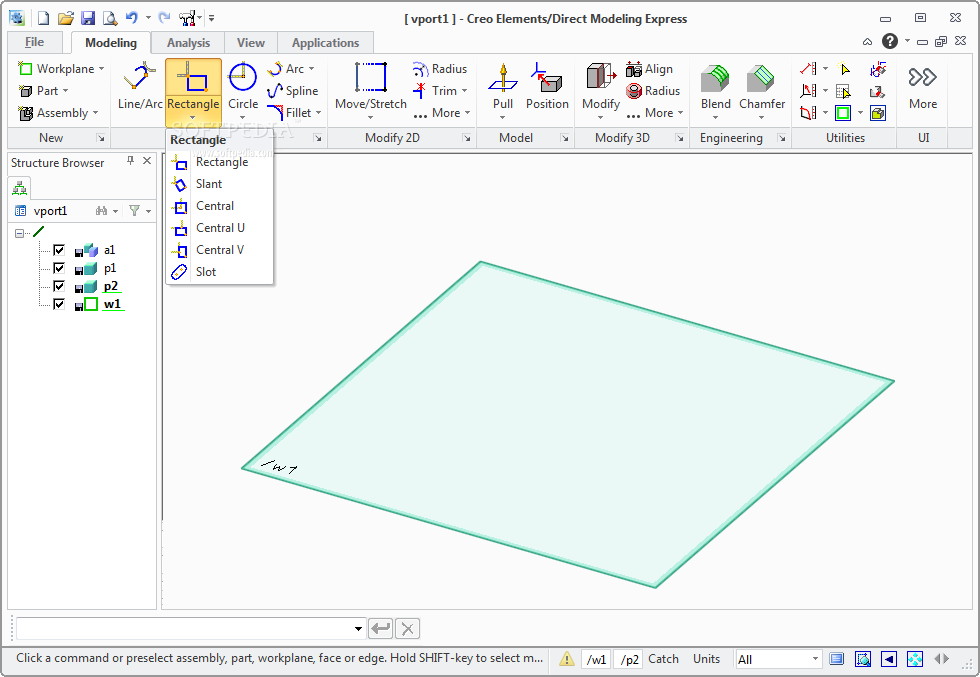
Task: Select the p2 part in the tree
Action: pyautogui.click(x=111, y=286)
